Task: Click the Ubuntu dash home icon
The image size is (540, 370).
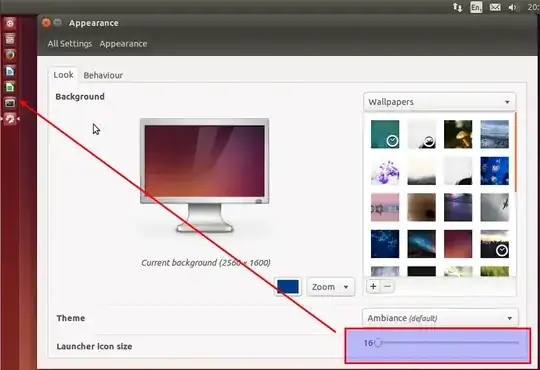Action: click(10, 23)
